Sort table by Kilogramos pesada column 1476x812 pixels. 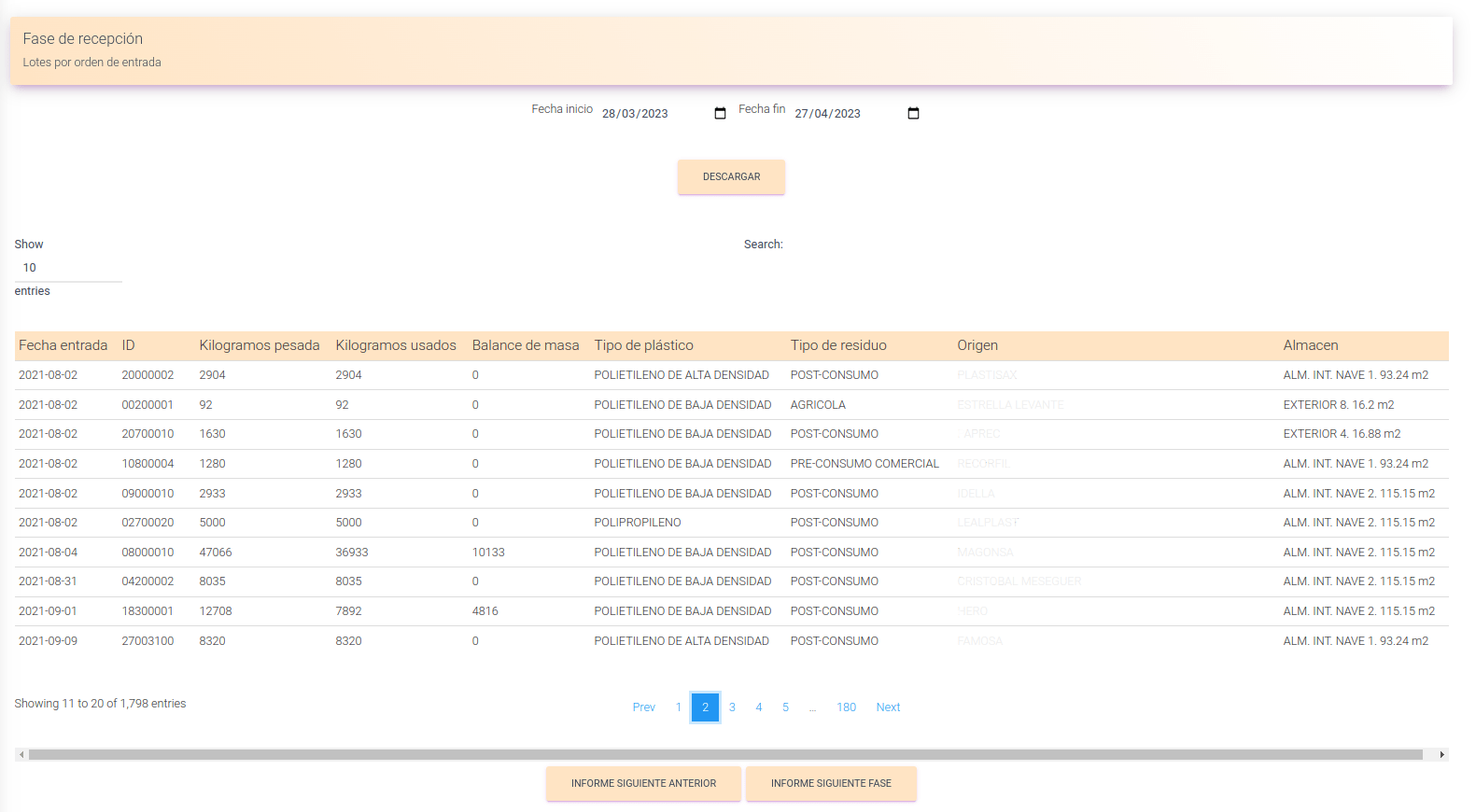click(x=259, y=345)
